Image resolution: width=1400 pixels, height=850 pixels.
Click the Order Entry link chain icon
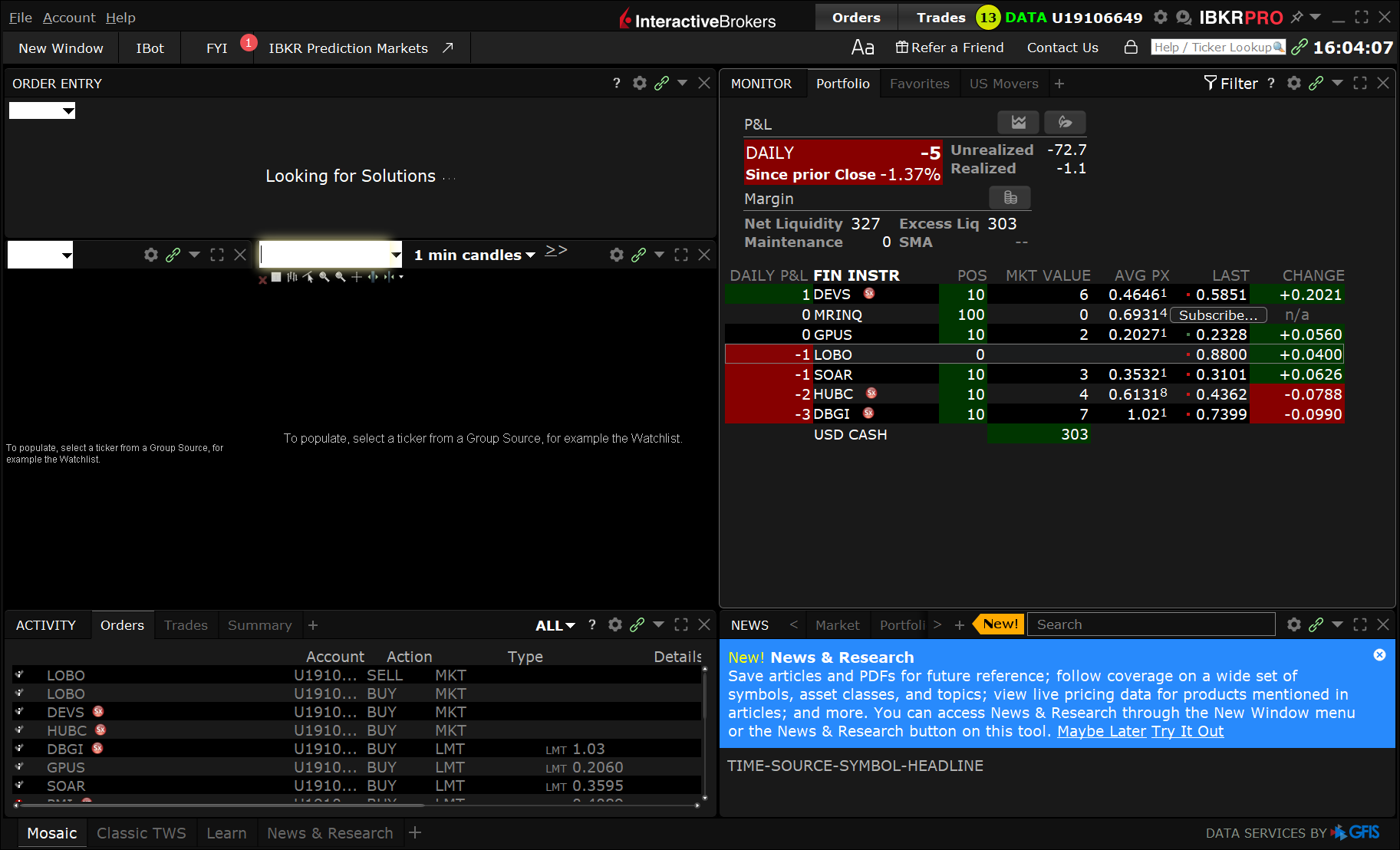(661, 83)
